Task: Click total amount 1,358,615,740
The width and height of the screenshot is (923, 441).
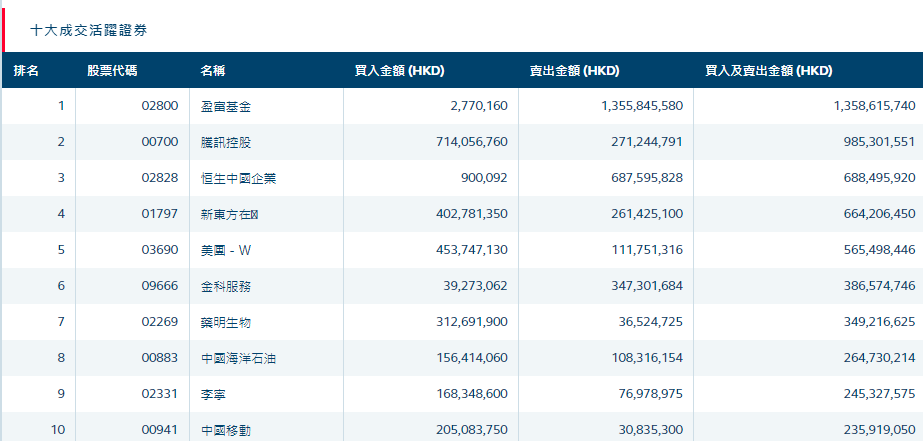Action: click(875, 106)
